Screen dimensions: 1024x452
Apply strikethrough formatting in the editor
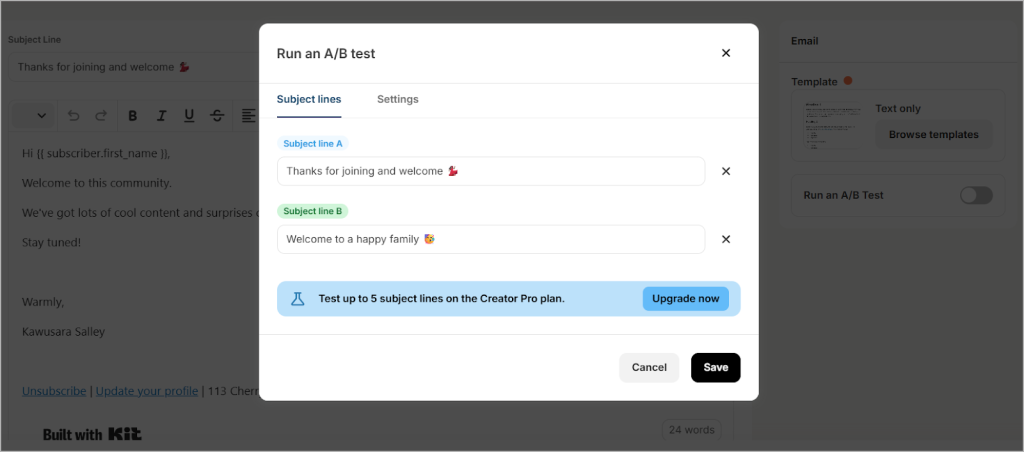point(217,116)
